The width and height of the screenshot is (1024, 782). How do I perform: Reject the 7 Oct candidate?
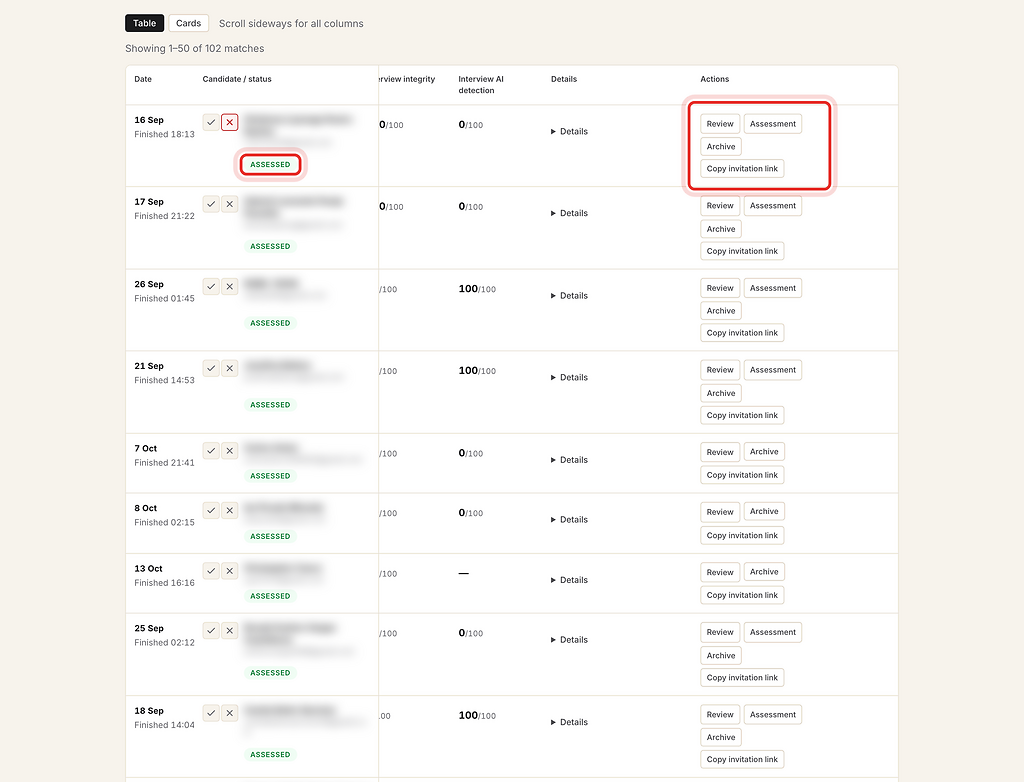[x=229, y=450]
